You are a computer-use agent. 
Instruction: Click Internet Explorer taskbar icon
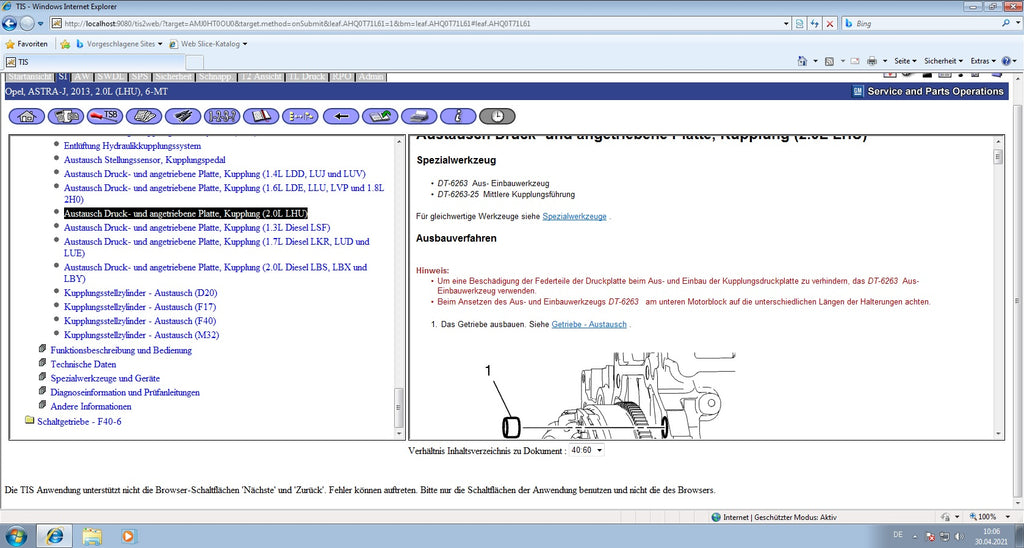coord(55,536)
